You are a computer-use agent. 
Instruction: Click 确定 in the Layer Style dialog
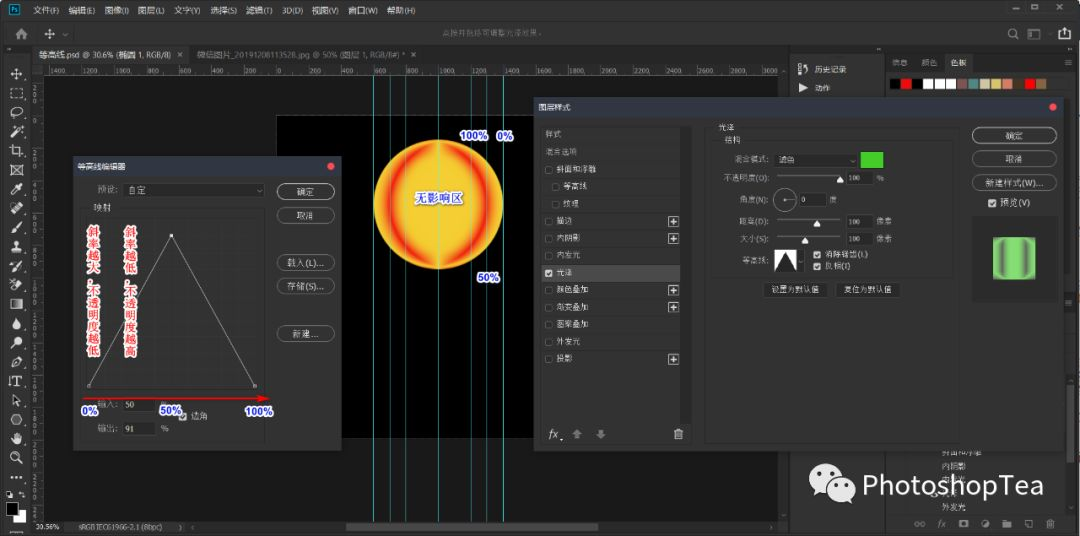(x=1014, y=136)
